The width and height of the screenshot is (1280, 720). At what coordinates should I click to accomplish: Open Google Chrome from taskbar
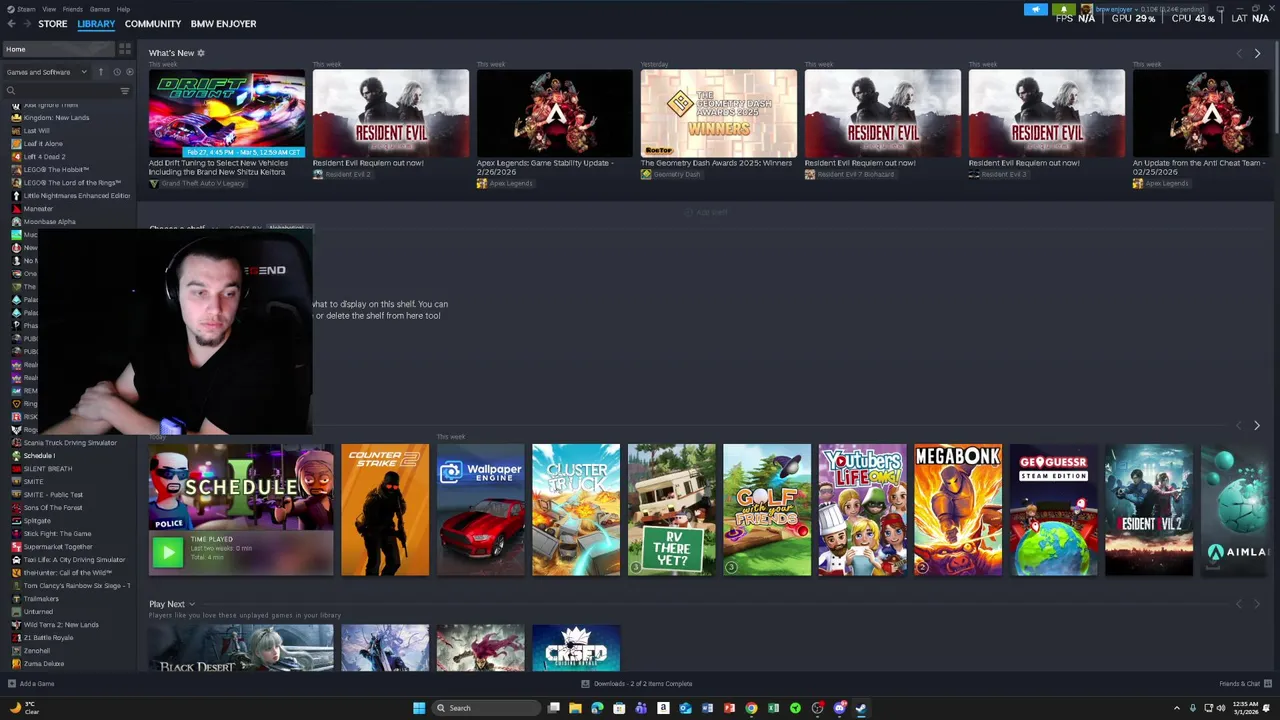[751, 708]
